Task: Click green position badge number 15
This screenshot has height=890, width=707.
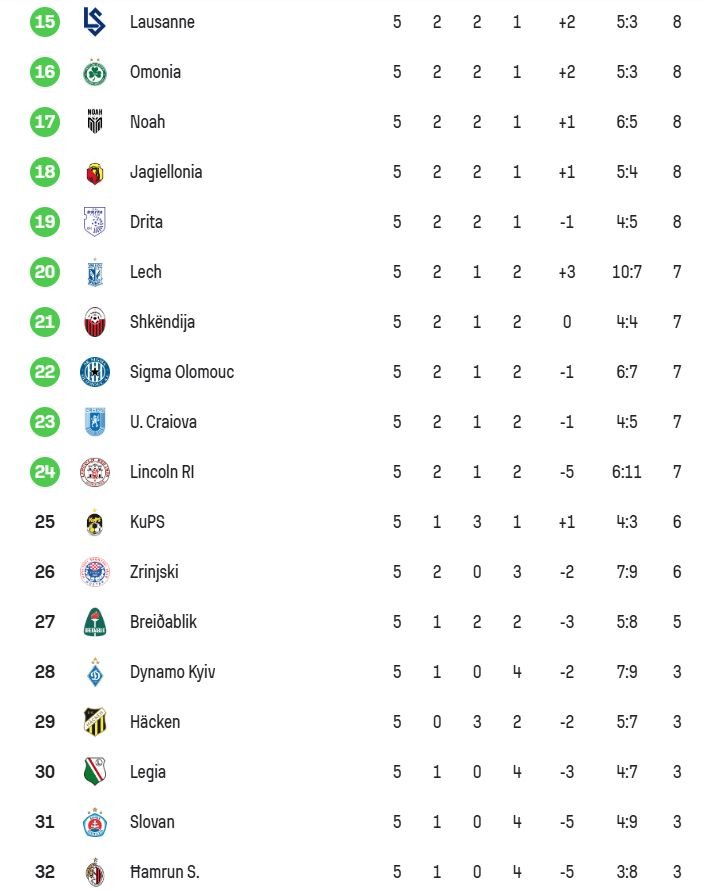Action: [x=45, y=22]
